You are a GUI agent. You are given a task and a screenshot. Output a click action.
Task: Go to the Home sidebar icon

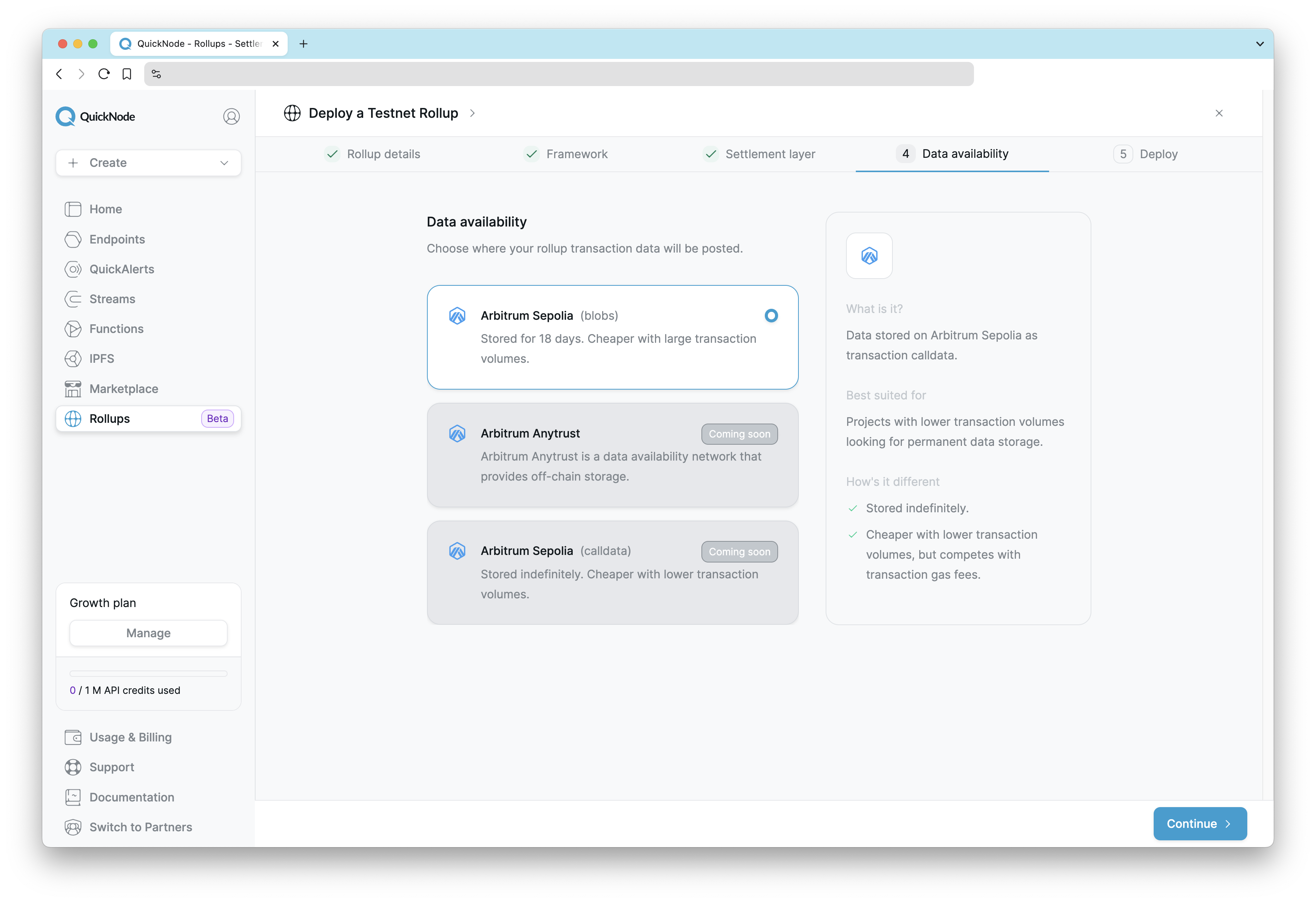[73, 209]
